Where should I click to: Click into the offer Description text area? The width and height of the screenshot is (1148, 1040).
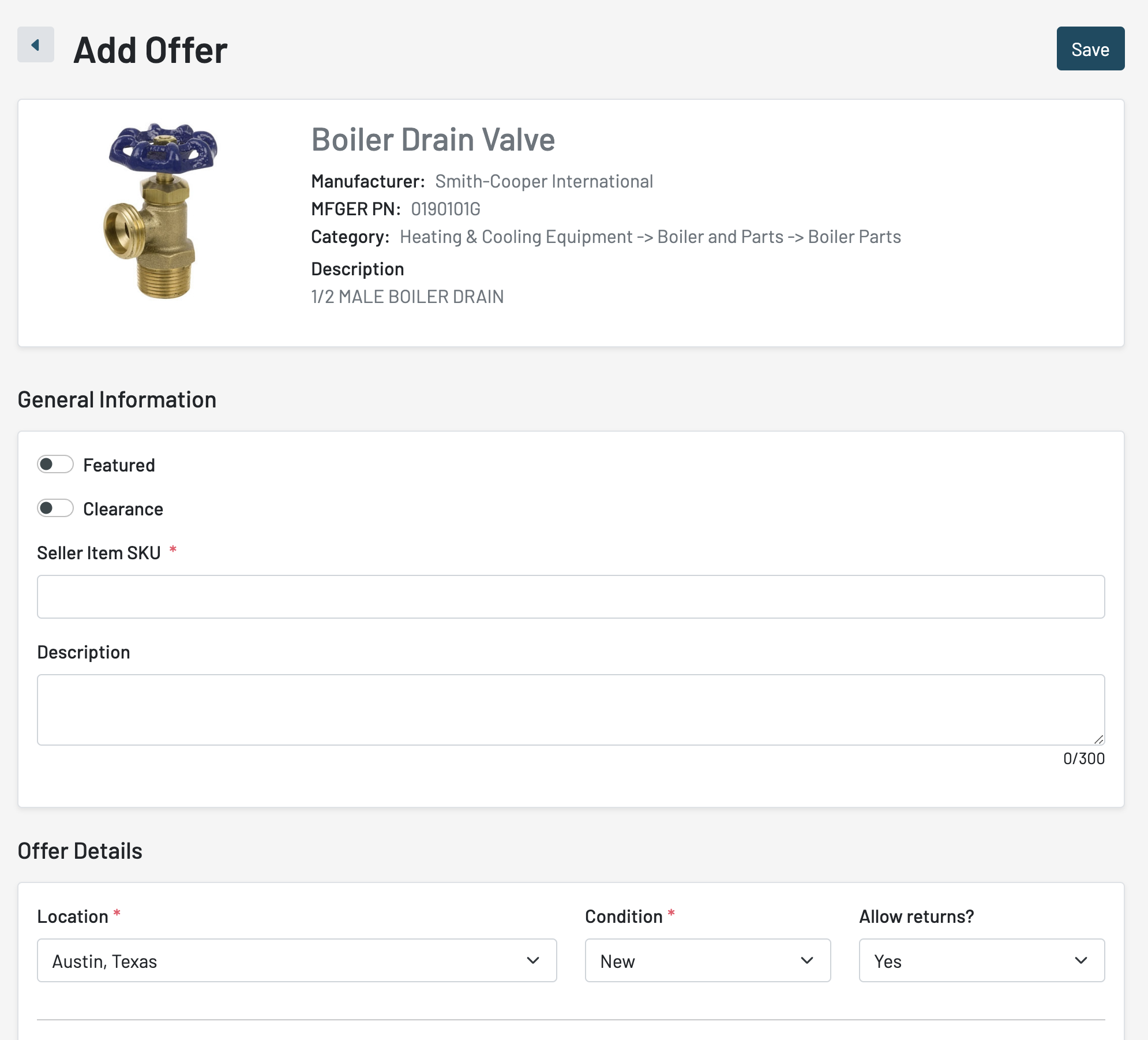tap(570, 709)
